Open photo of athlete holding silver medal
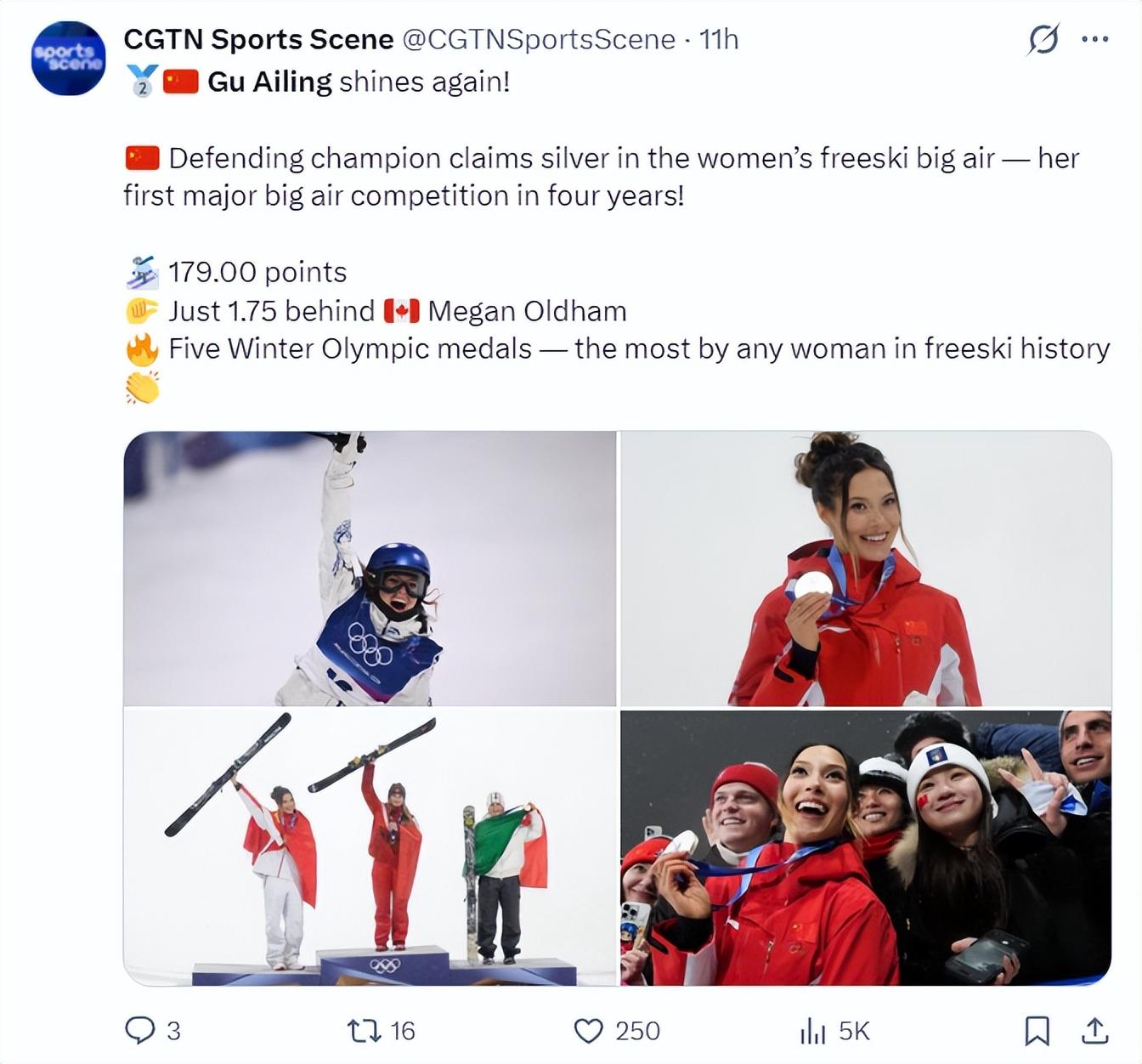1142x1064 pixels. (x=866, y=568)
